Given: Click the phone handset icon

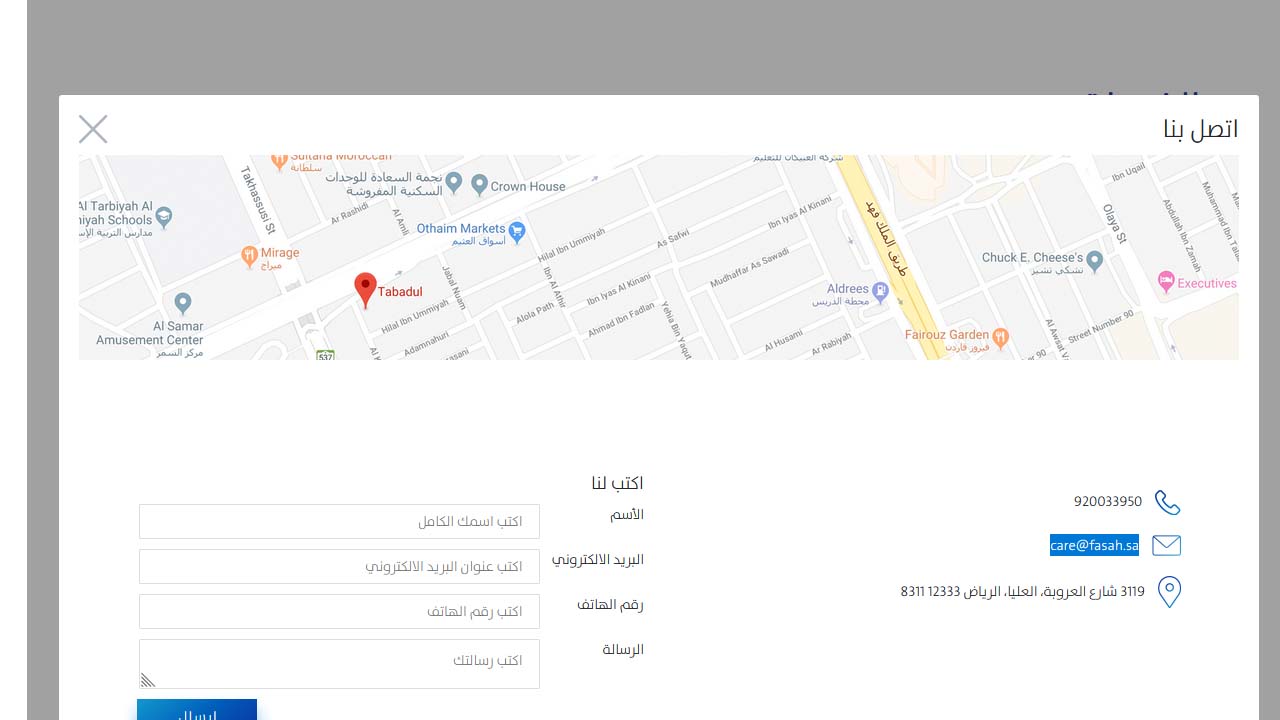Looking at the screenshot, I should click(x=1167, y=502).
